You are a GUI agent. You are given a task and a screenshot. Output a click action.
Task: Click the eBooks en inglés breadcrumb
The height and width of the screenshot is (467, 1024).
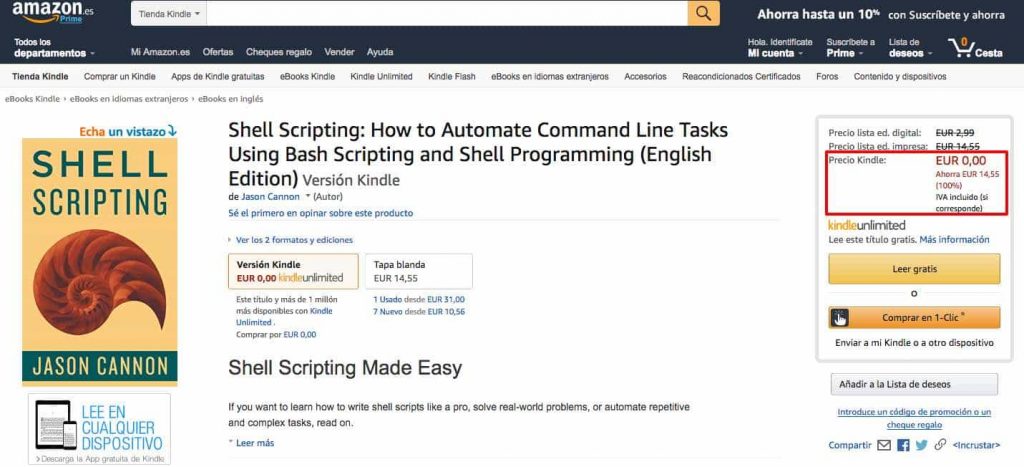coord(231,99)
